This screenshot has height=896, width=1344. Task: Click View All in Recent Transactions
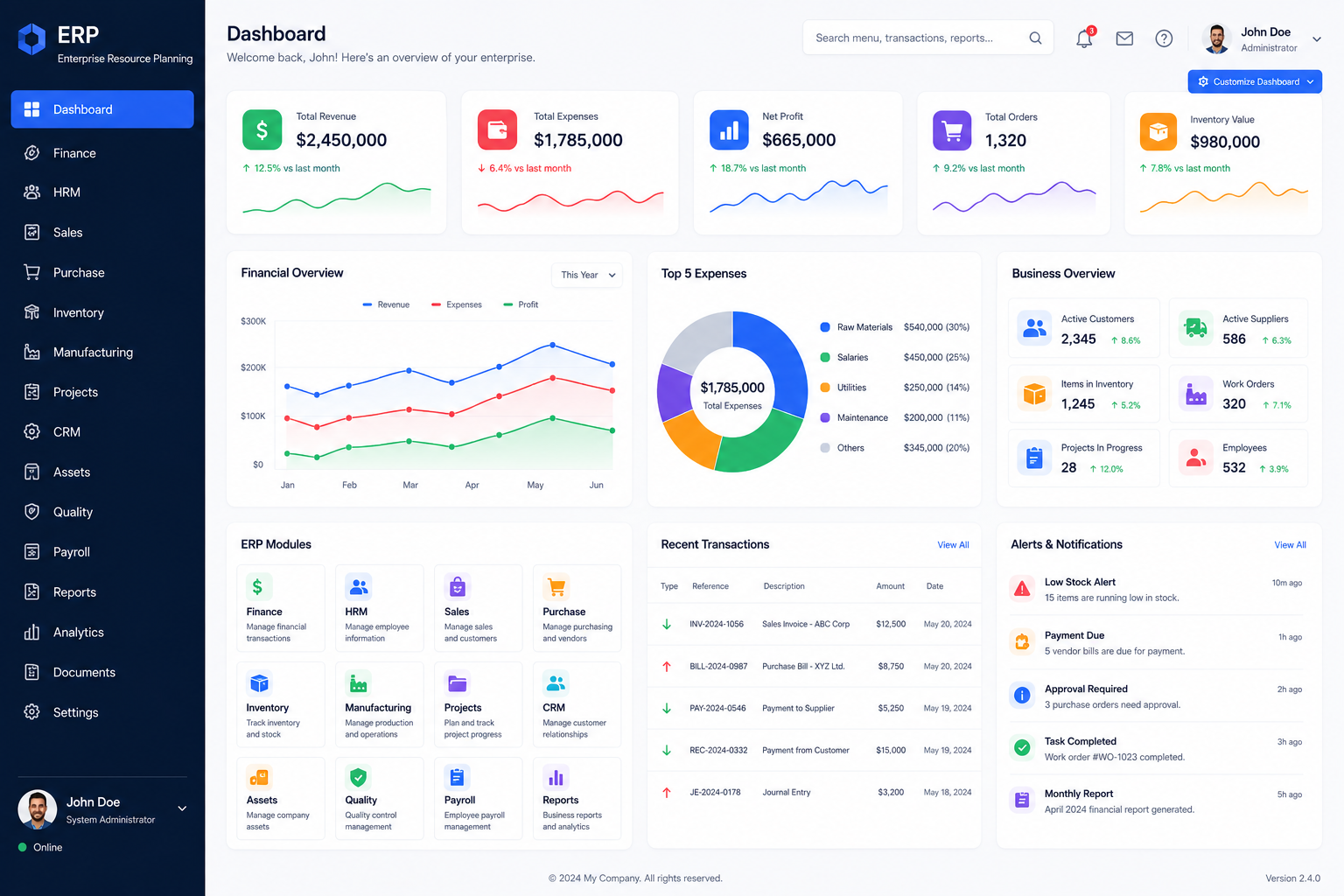tap(953, 544)
